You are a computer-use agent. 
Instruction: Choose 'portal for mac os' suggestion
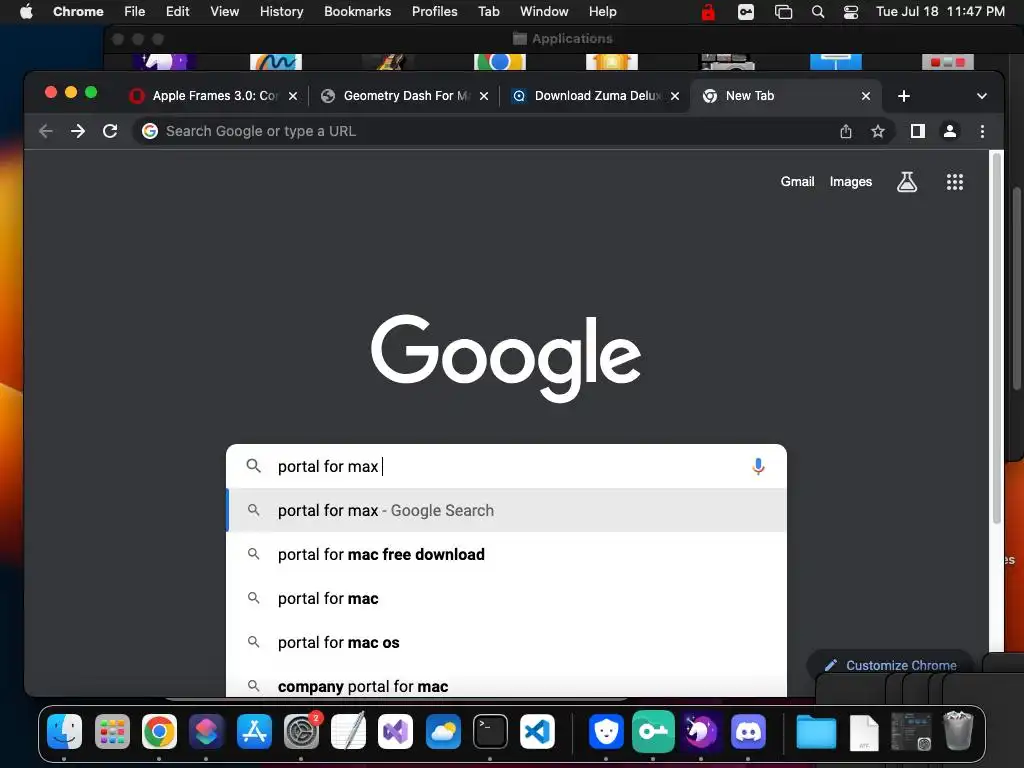click(506, 643)
